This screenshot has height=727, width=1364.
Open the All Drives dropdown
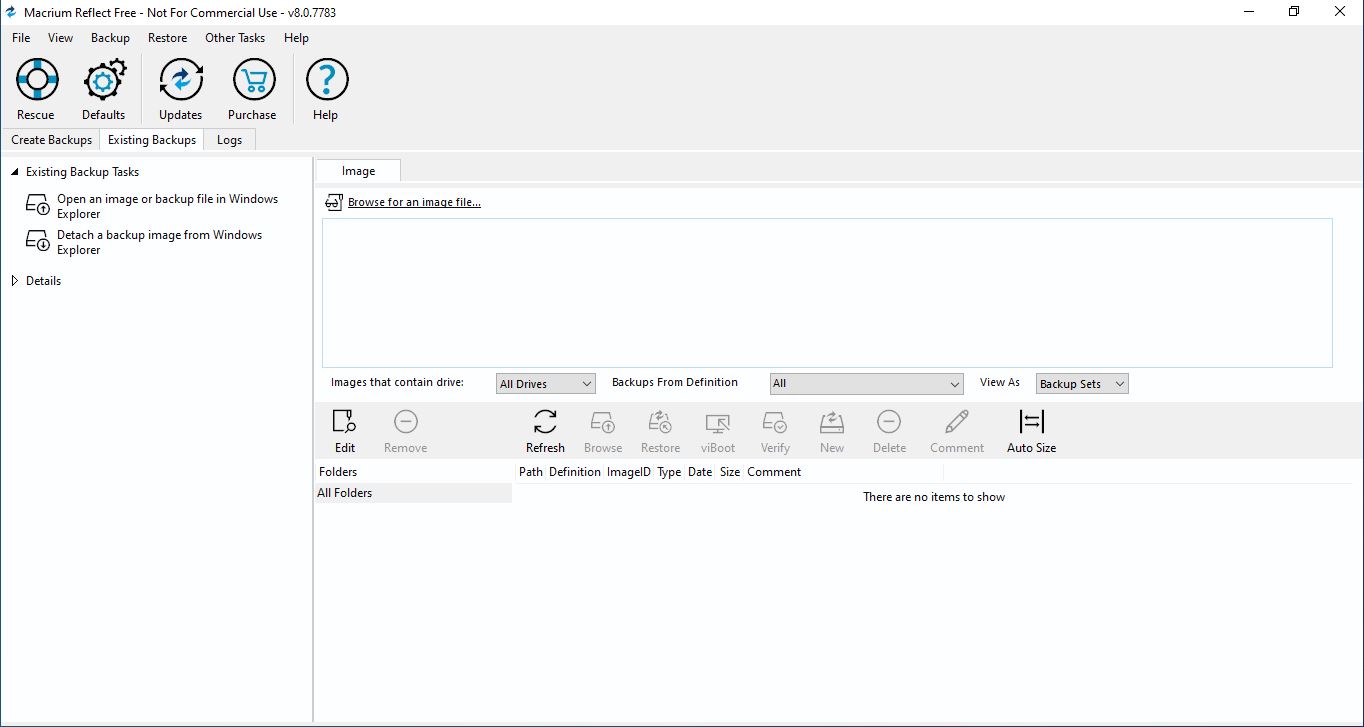[x=546, y=384]
